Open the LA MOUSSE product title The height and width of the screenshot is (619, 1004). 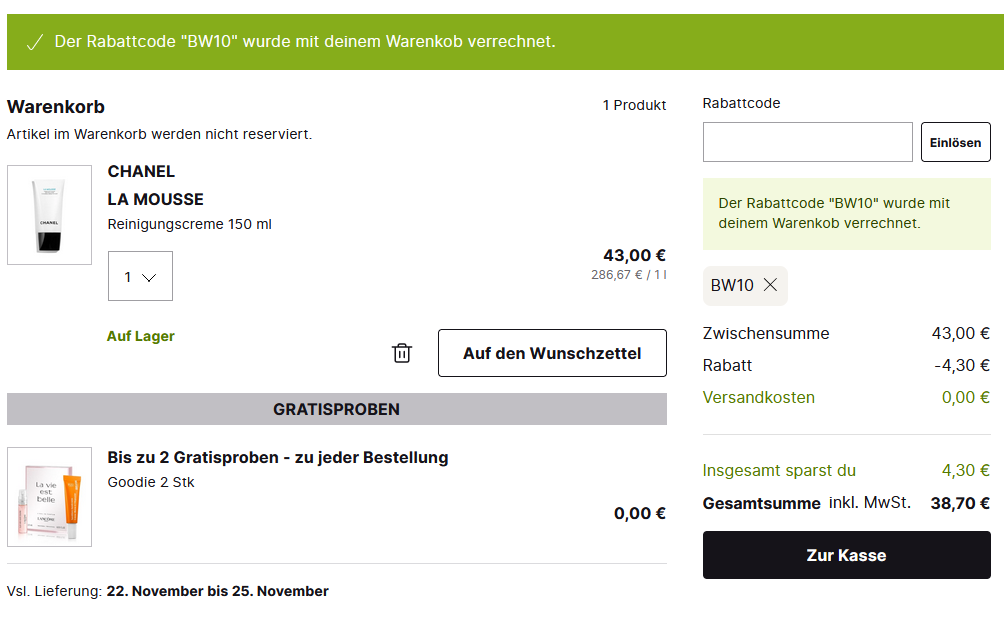[155, 199]
